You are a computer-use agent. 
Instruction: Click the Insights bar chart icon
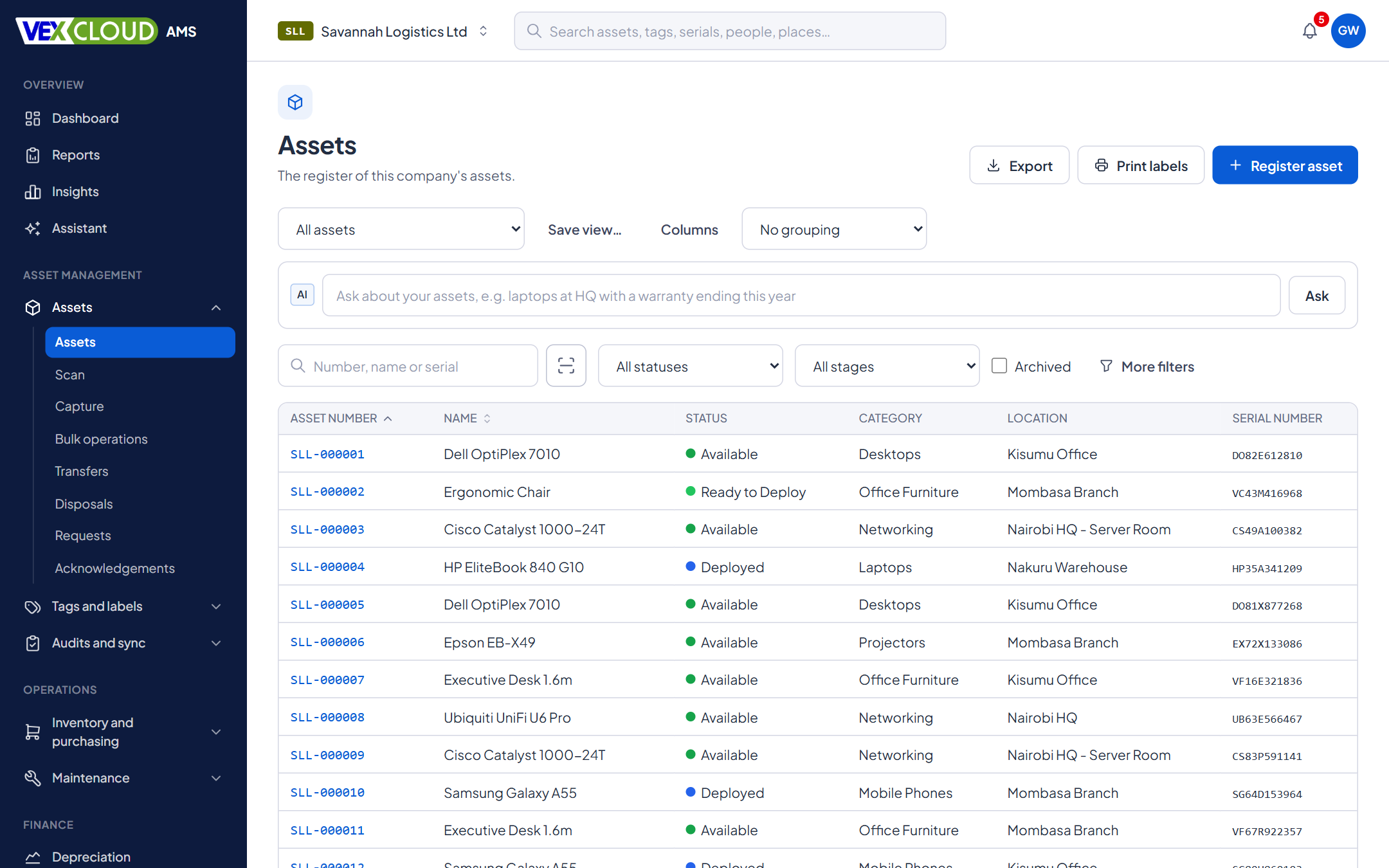coord(33,192)
